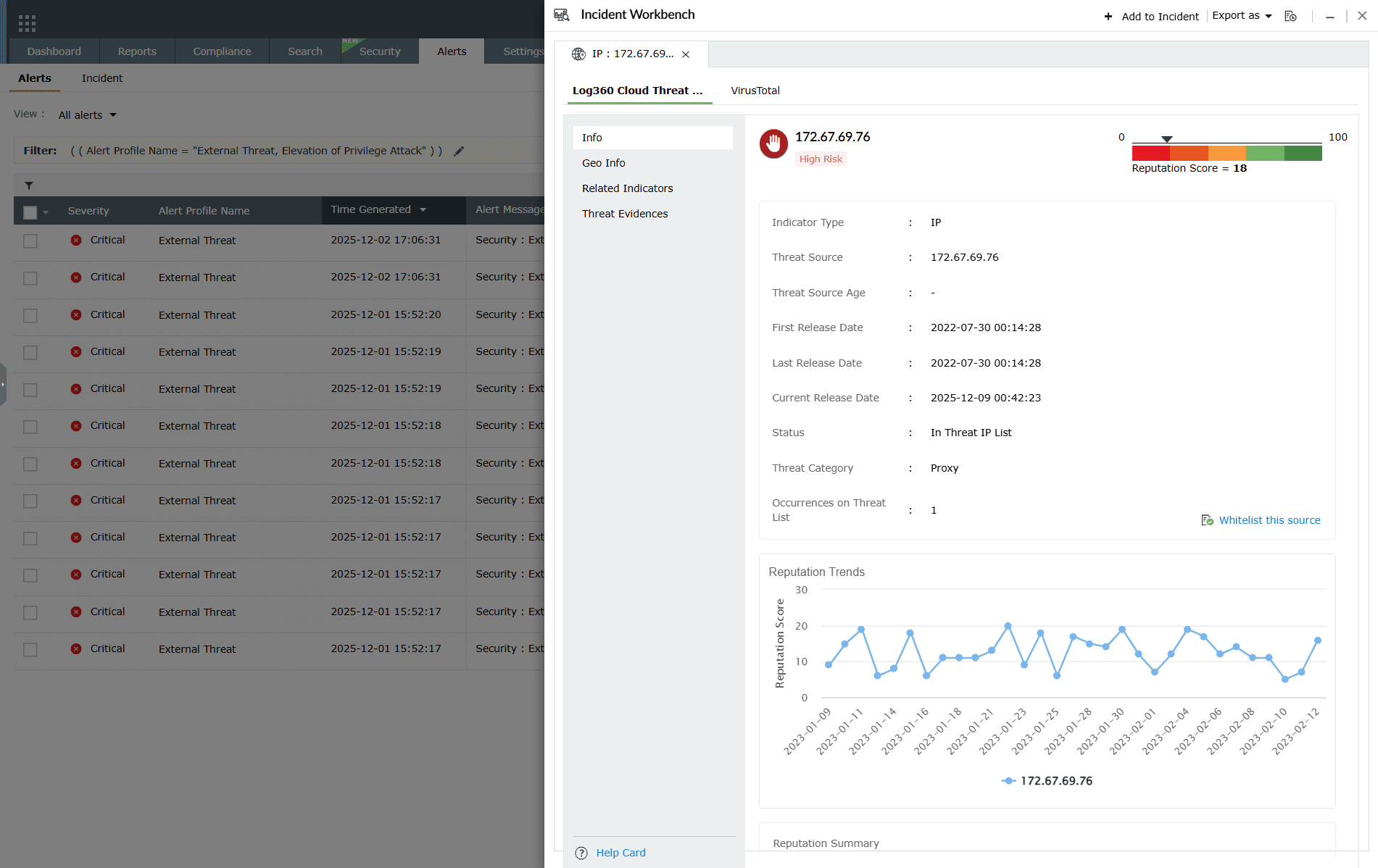The height and width of the screenshot is (868, 1378).
Task: Sort by the Time Generated column arrow
Action: (423, 209)
